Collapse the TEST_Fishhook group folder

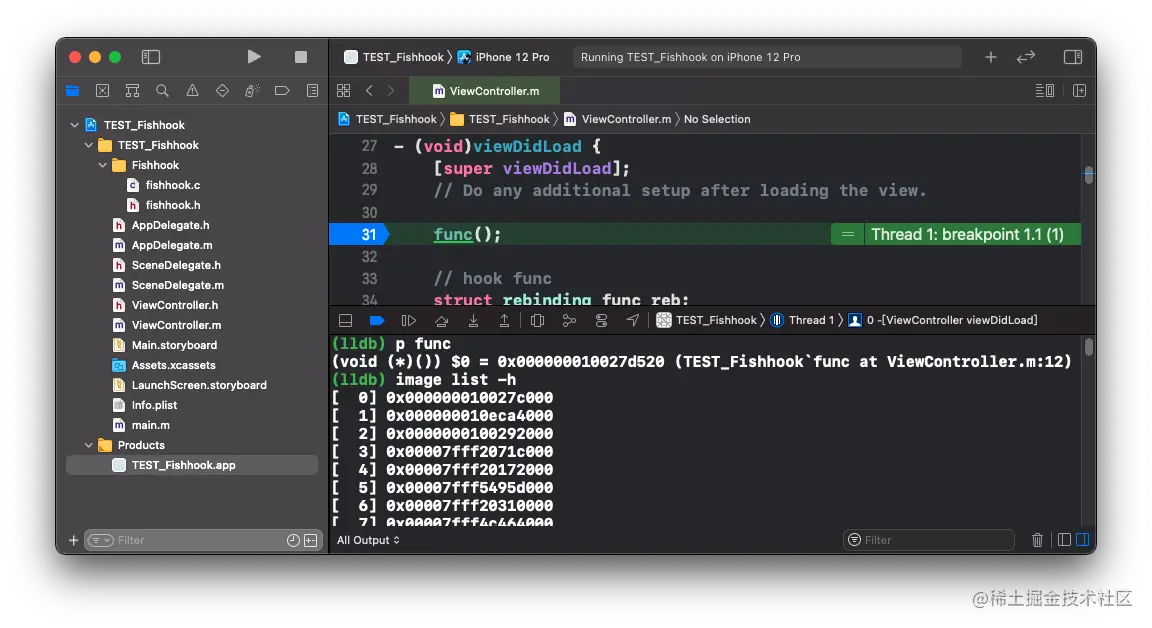click(x=88, y=145)
